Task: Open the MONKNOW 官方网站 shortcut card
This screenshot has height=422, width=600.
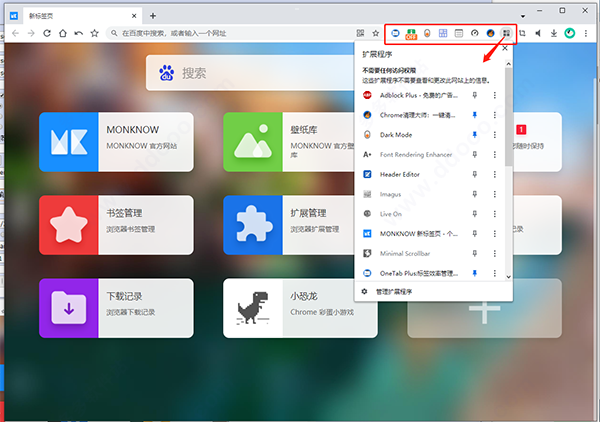Action: pos(116,142)
